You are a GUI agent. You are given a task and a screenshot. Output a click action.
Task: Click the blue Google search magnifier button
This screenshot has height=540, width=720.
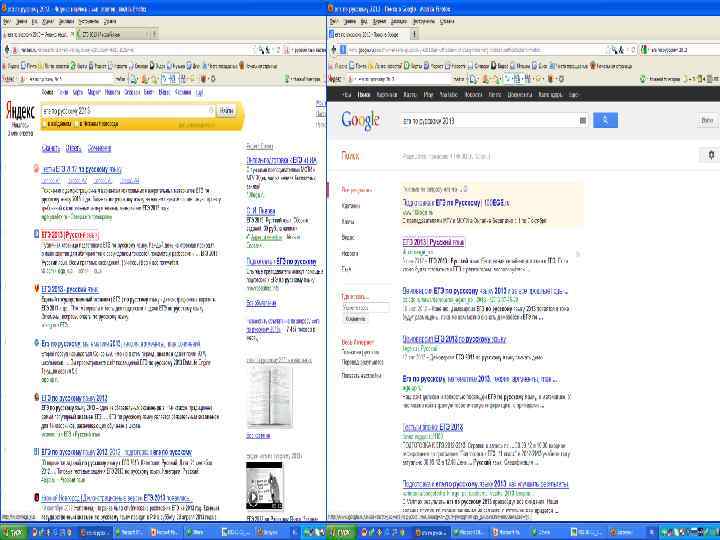click(x=605, y=120)
